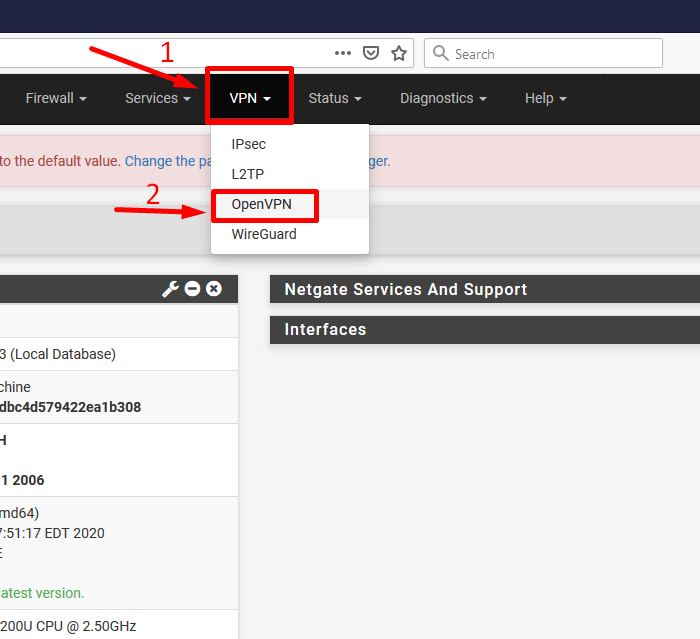Viewport: 700px width, 639px height.
Task: Open the browser page actions ellipsis menu
Action: [342, 53]
